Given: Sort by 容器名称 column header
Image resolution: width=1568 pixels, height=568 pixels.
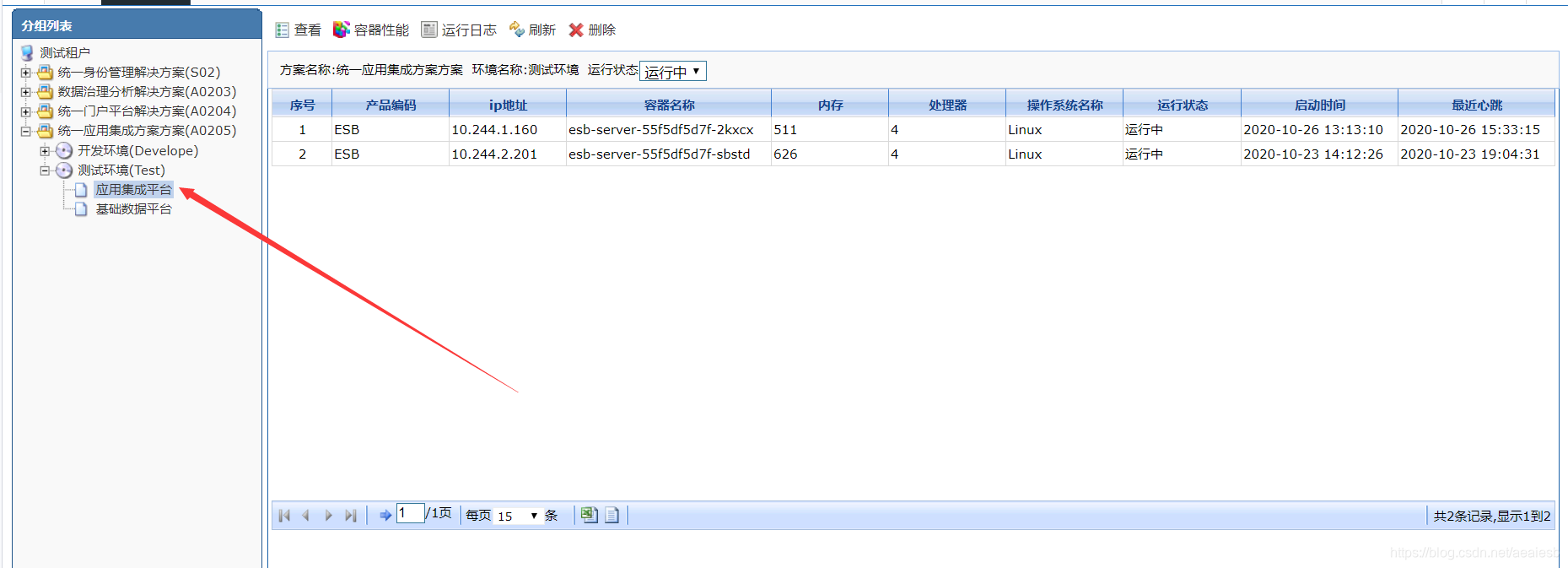Looking at the screenshot, I should 669,105.
